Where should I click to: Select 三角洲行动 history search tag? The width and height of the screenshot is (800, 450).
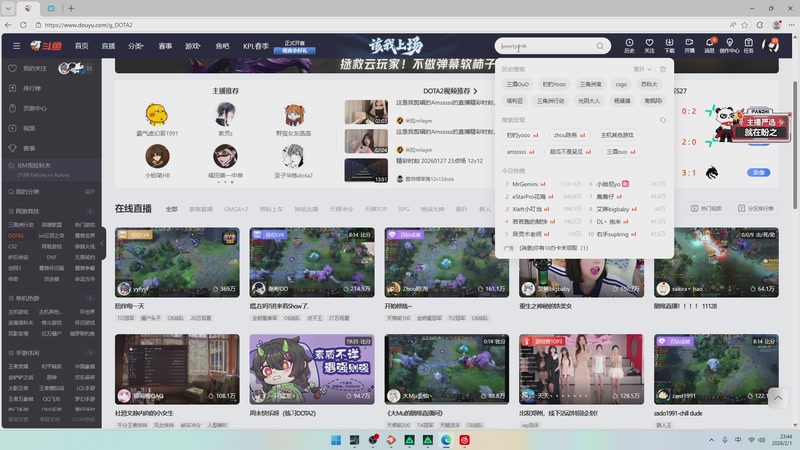(551, 101)
